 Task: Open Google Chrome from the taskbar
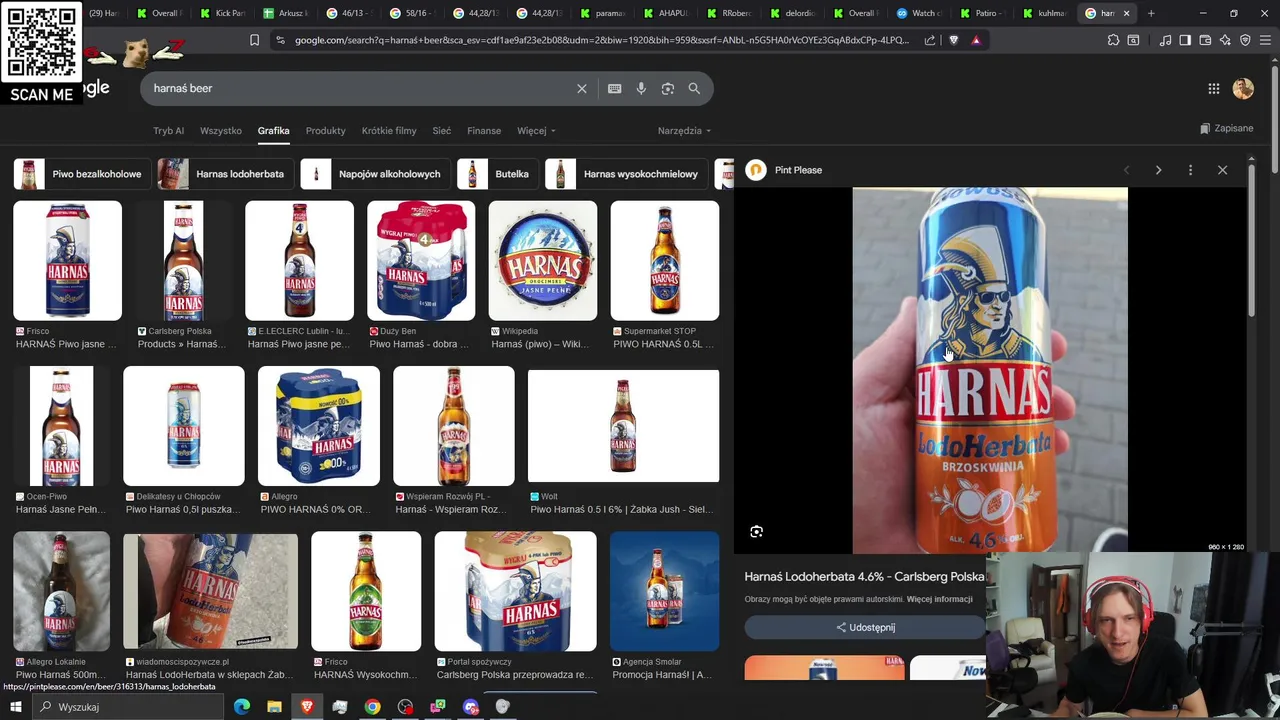tap(372, 707)
